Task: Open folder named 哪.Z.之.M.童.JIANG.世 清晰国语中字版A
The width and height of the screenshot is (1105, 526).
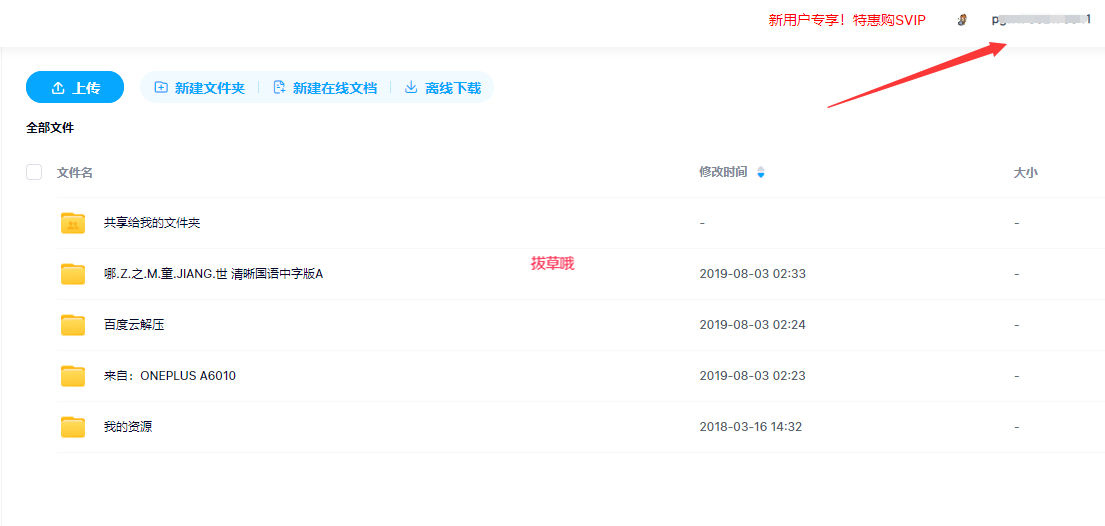Action: pos(213,274)
